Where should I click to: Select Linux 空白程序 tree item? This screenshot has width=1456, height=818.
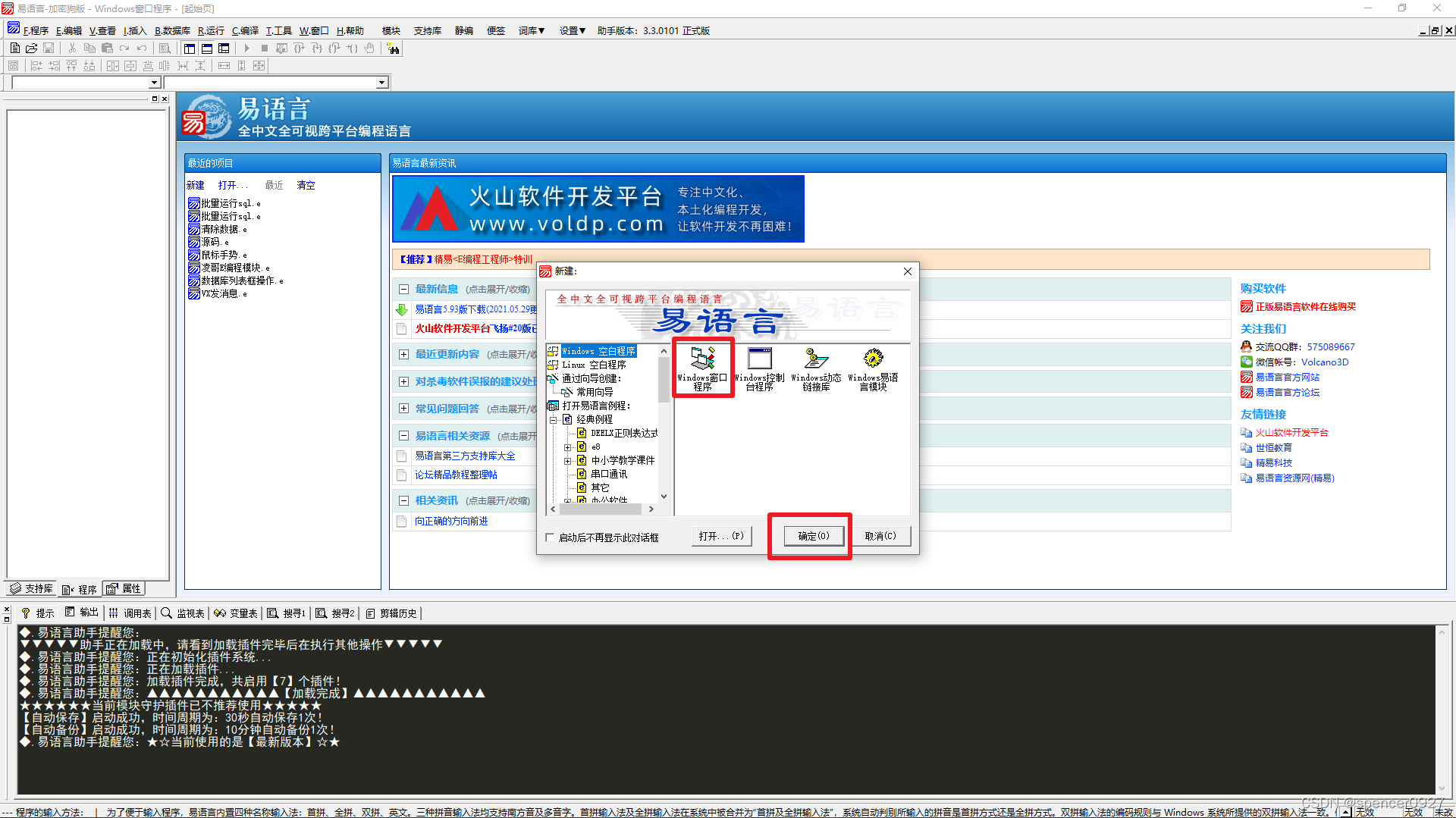pos(594,365)
